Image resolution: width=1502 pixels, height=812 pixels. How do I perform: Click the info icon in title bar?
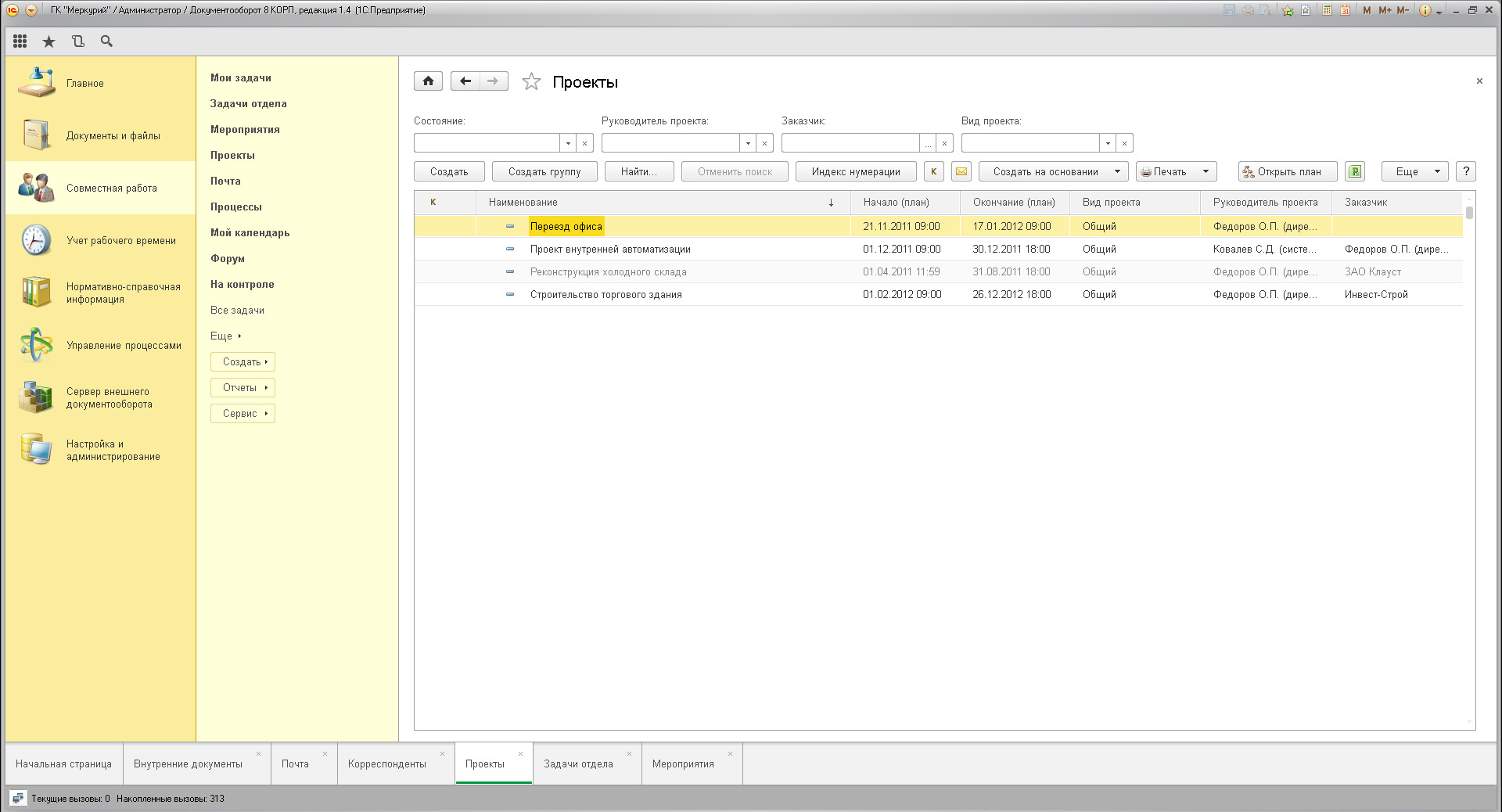click(x=1425, y=10)
